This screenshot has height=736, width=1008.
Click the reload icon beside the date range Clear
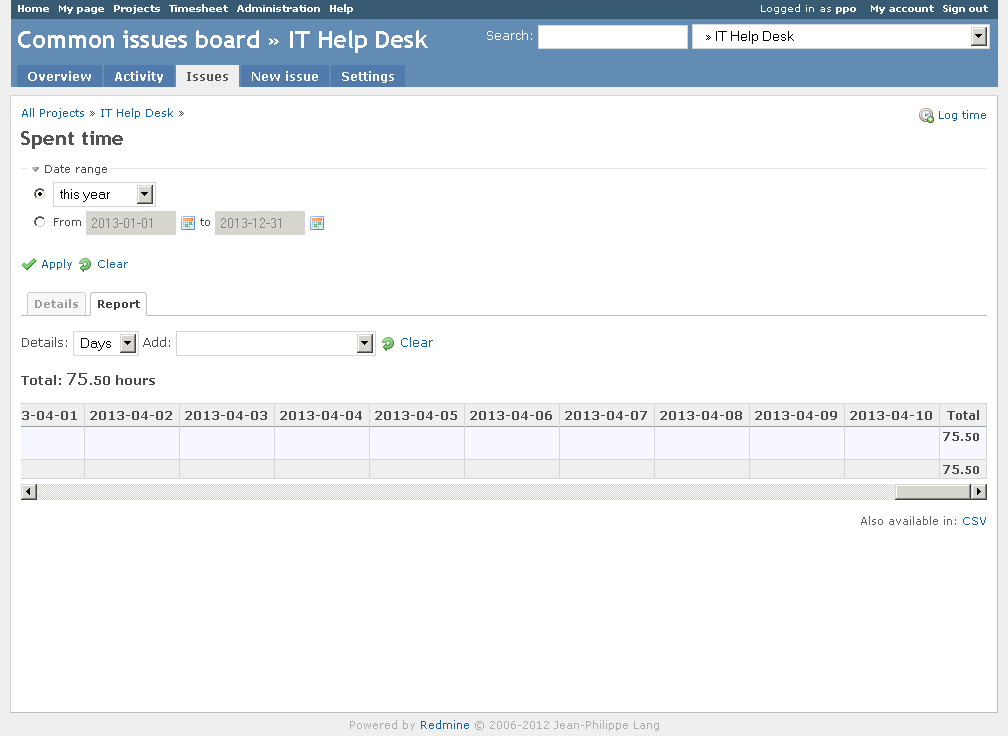click(85, 265)
